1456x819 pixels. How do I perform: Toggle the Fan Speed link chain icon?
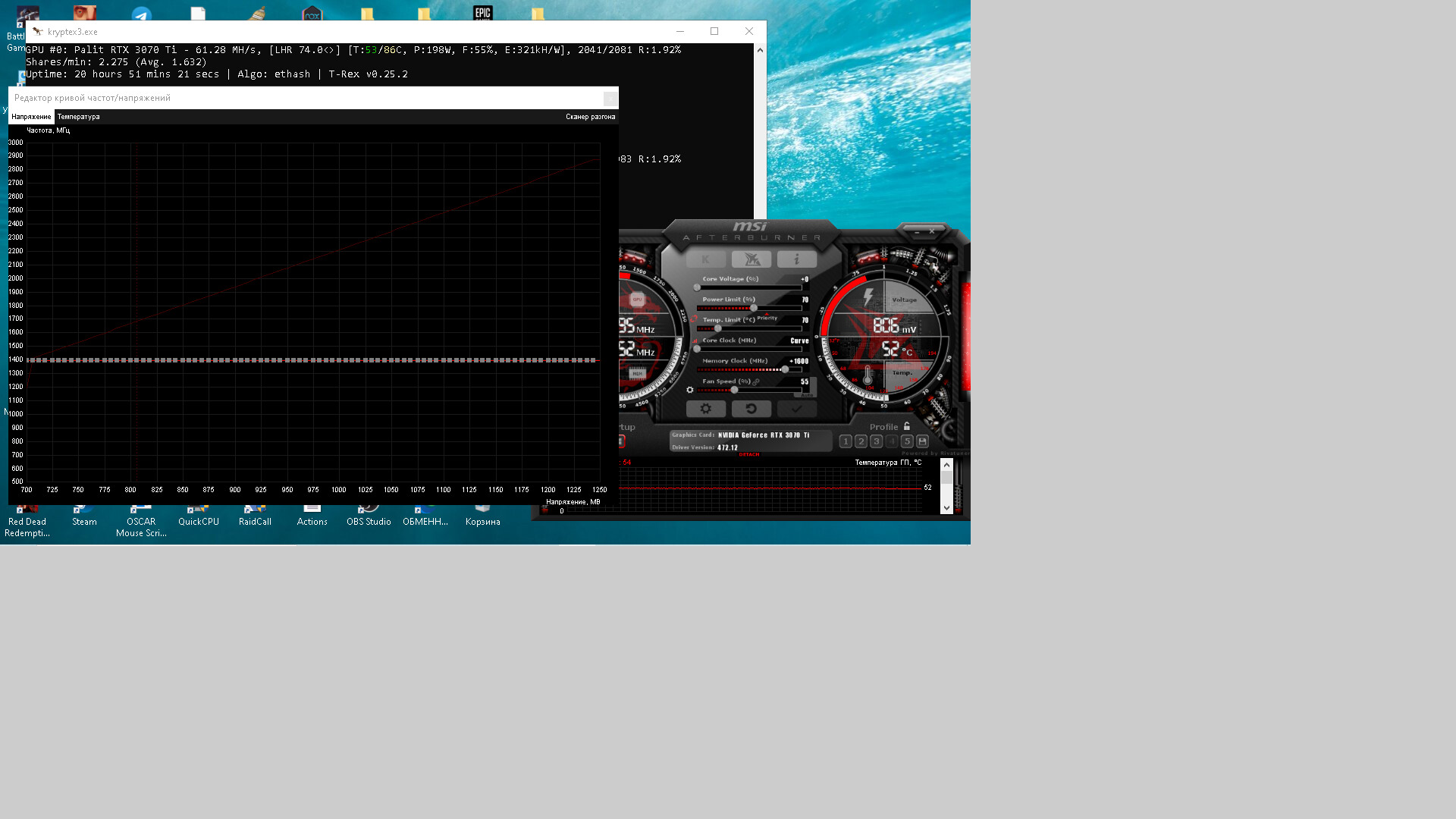tap(756, 381)
